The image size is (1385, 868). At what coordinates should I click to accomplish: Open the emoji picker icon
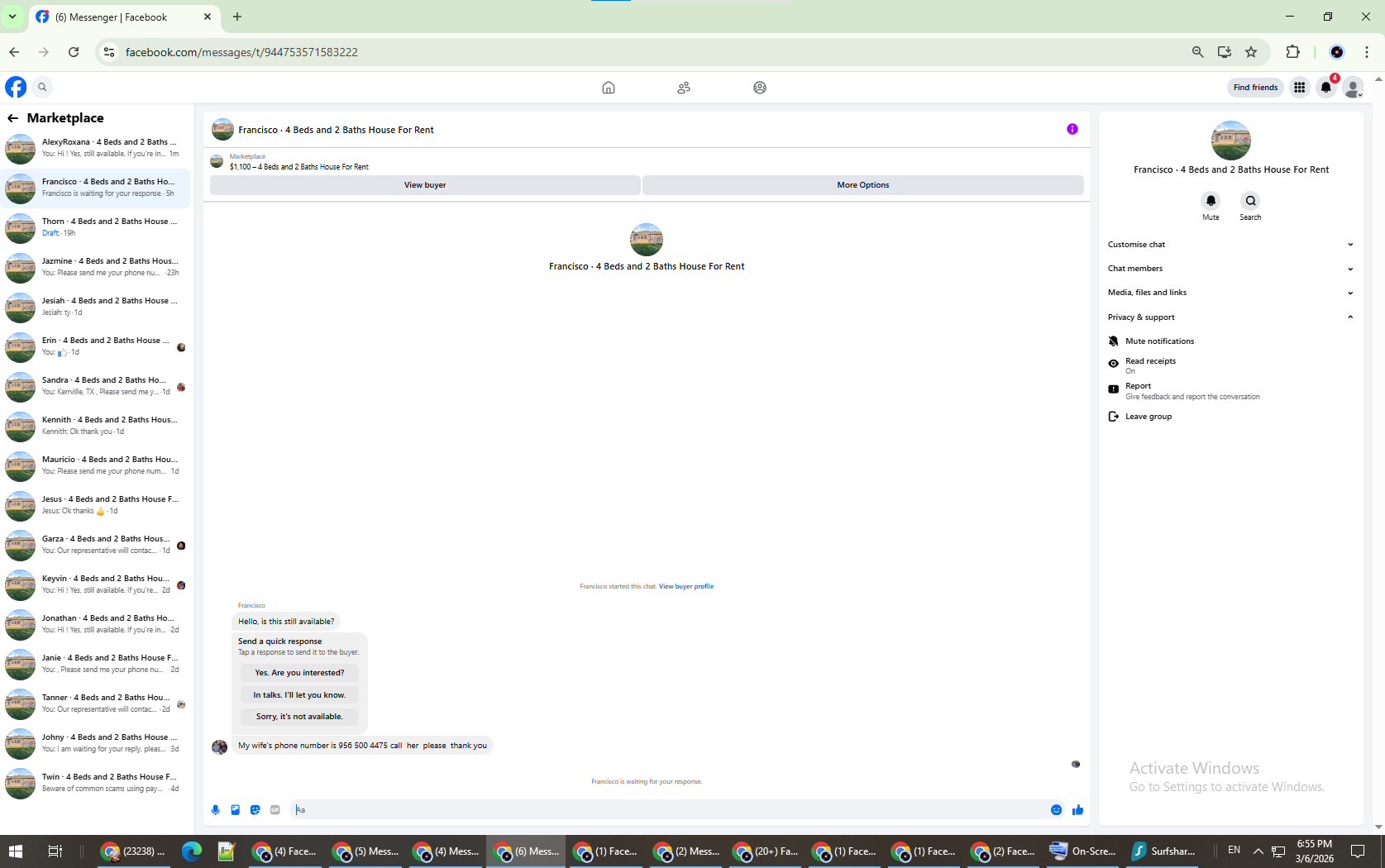coord(1056,810)
